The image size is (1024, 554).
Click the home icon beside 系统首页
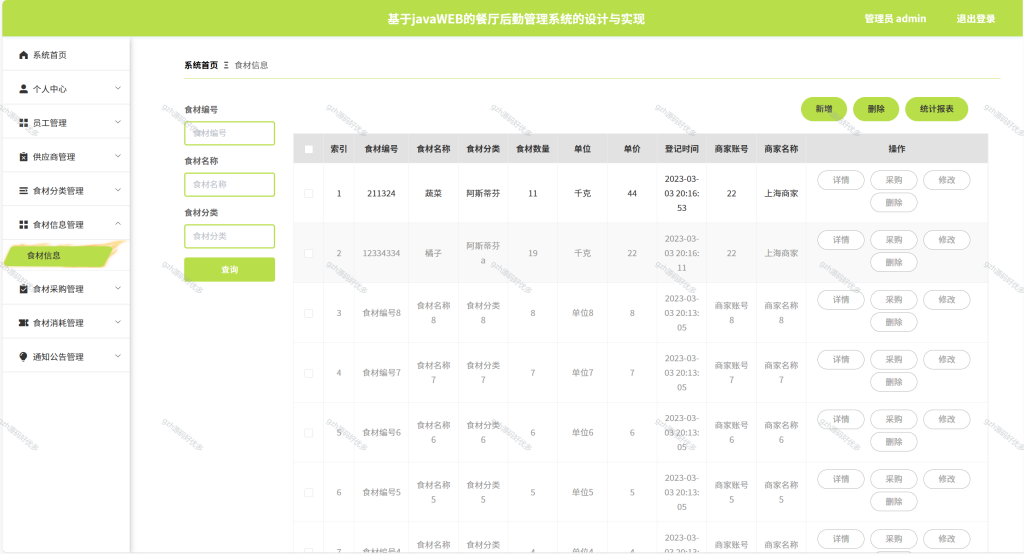click(24, 55)
